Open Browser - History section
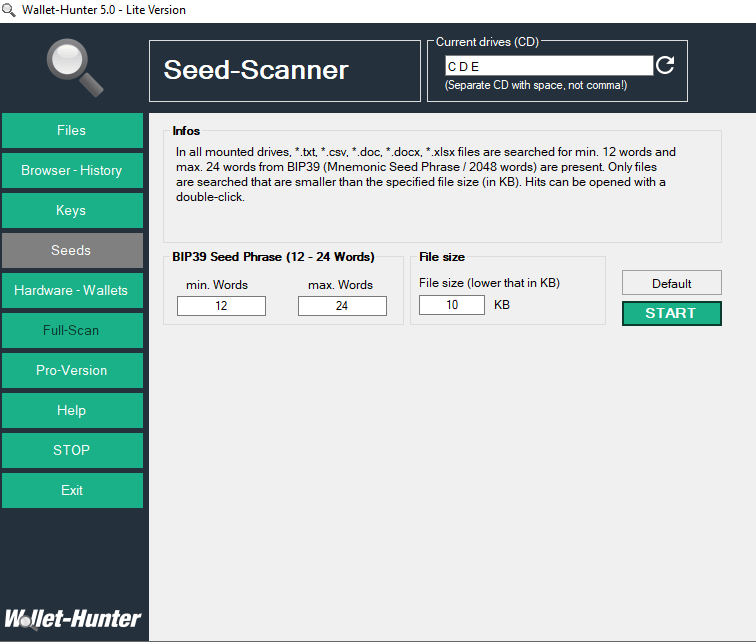 (x=72, y=170)
